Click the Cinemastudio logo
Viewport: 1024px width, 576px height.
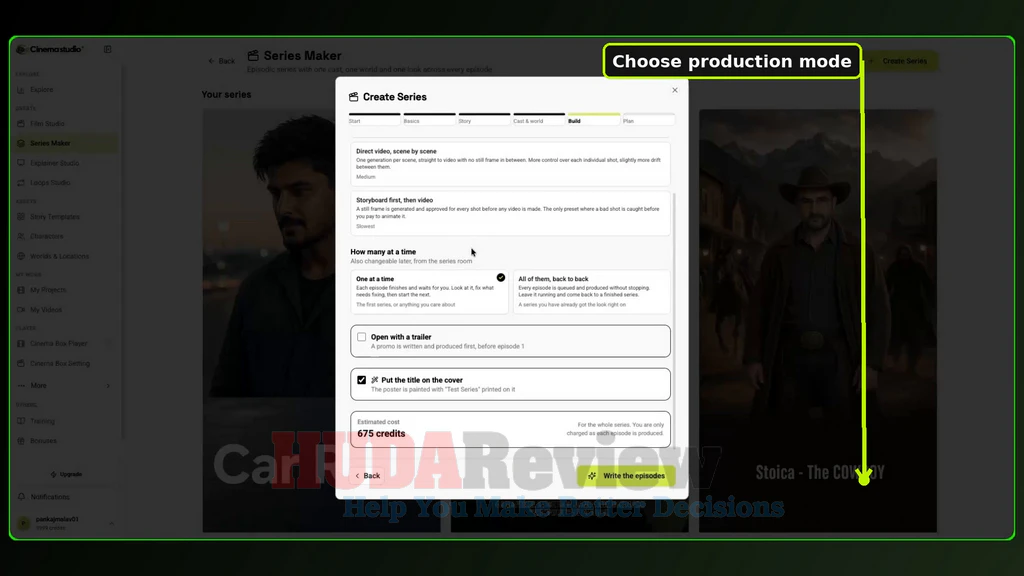click(50, 49)
